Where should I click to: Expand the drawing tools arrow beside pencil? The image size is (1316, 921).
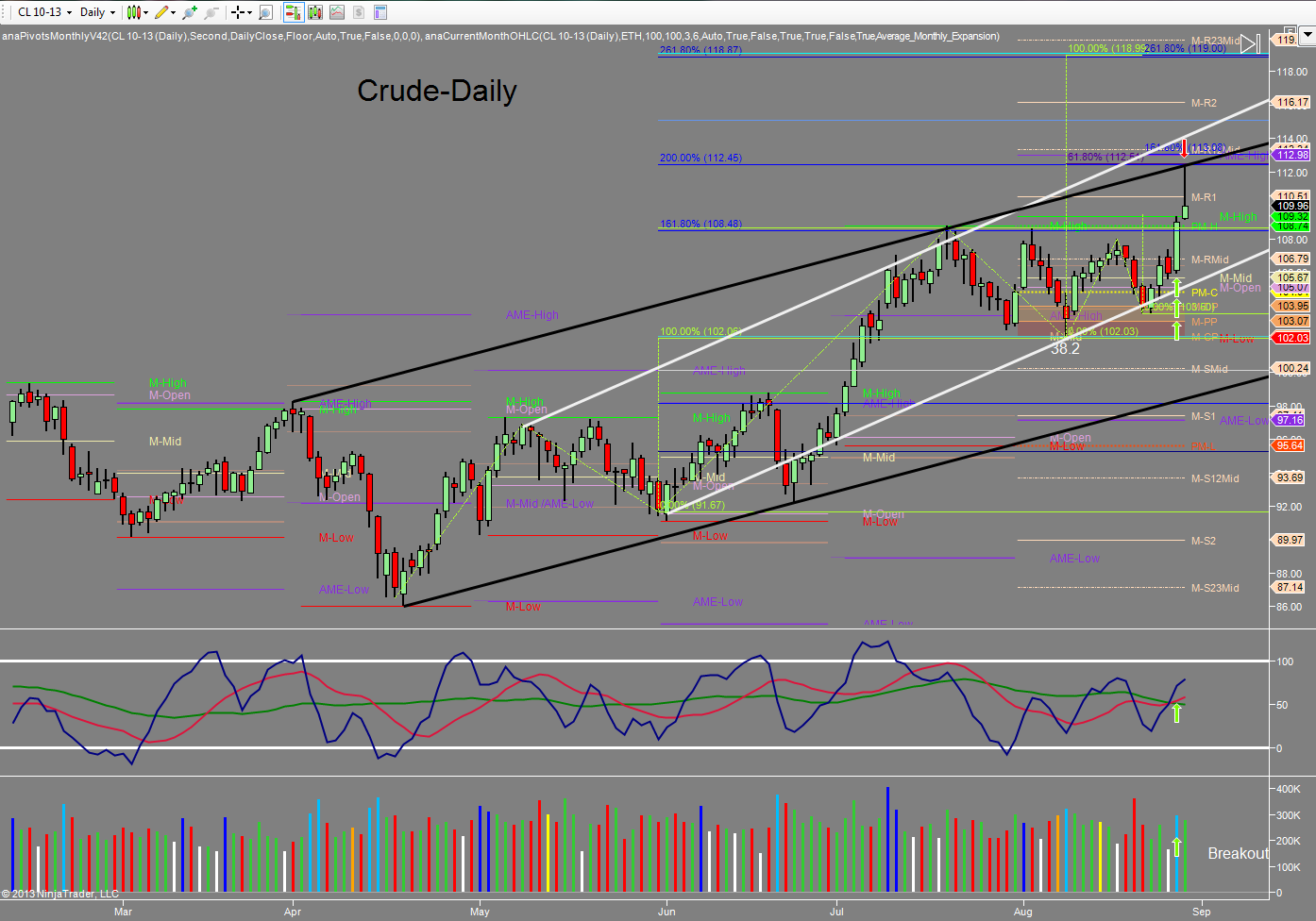tap(174, 12)
